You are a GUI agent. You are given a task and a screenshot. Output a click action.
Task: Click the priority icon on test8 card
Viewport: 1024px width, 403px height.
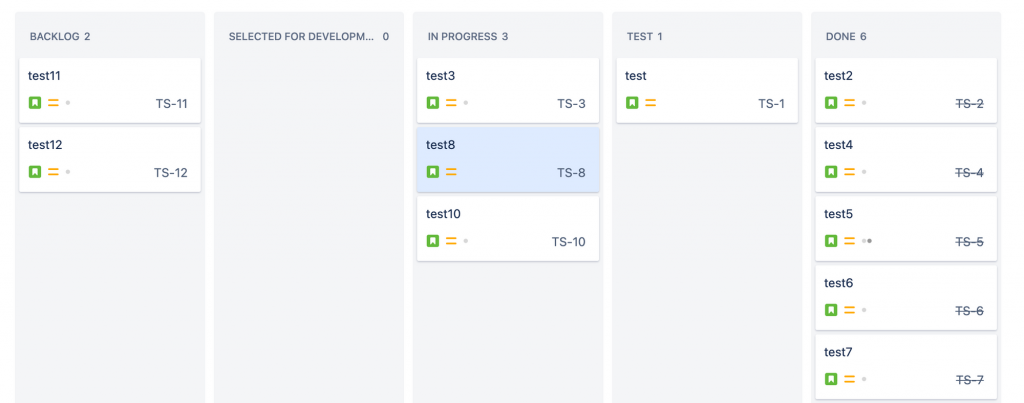click(451, 172)
